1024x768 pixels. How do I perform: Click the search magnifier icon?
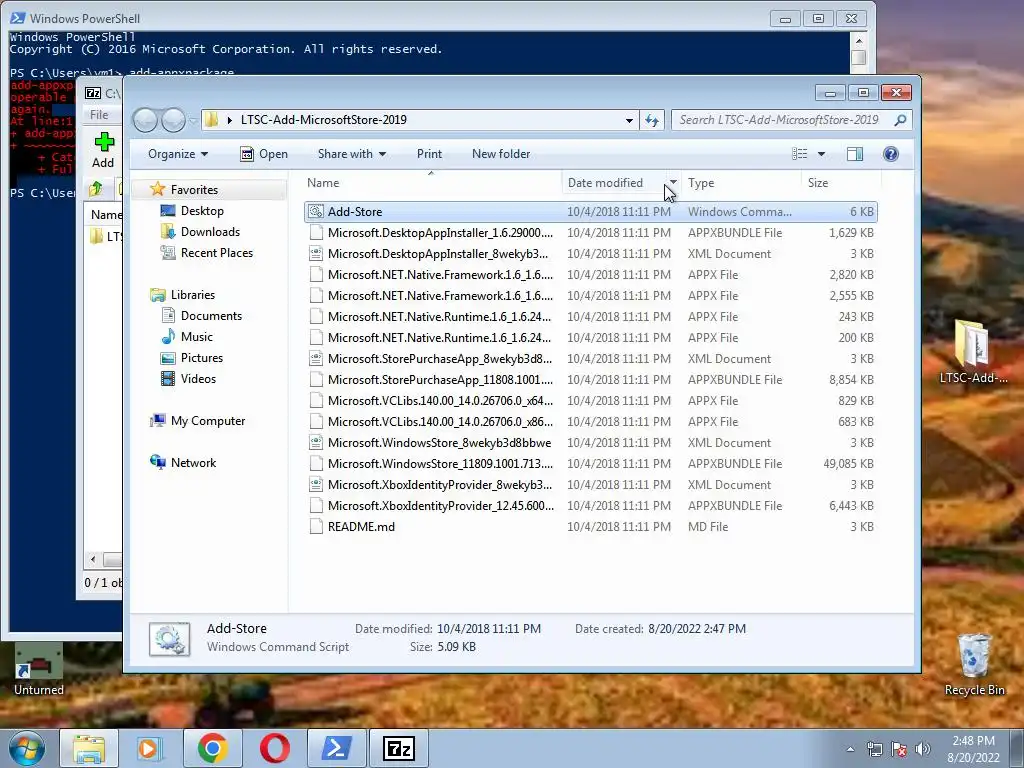coord(900,120)
